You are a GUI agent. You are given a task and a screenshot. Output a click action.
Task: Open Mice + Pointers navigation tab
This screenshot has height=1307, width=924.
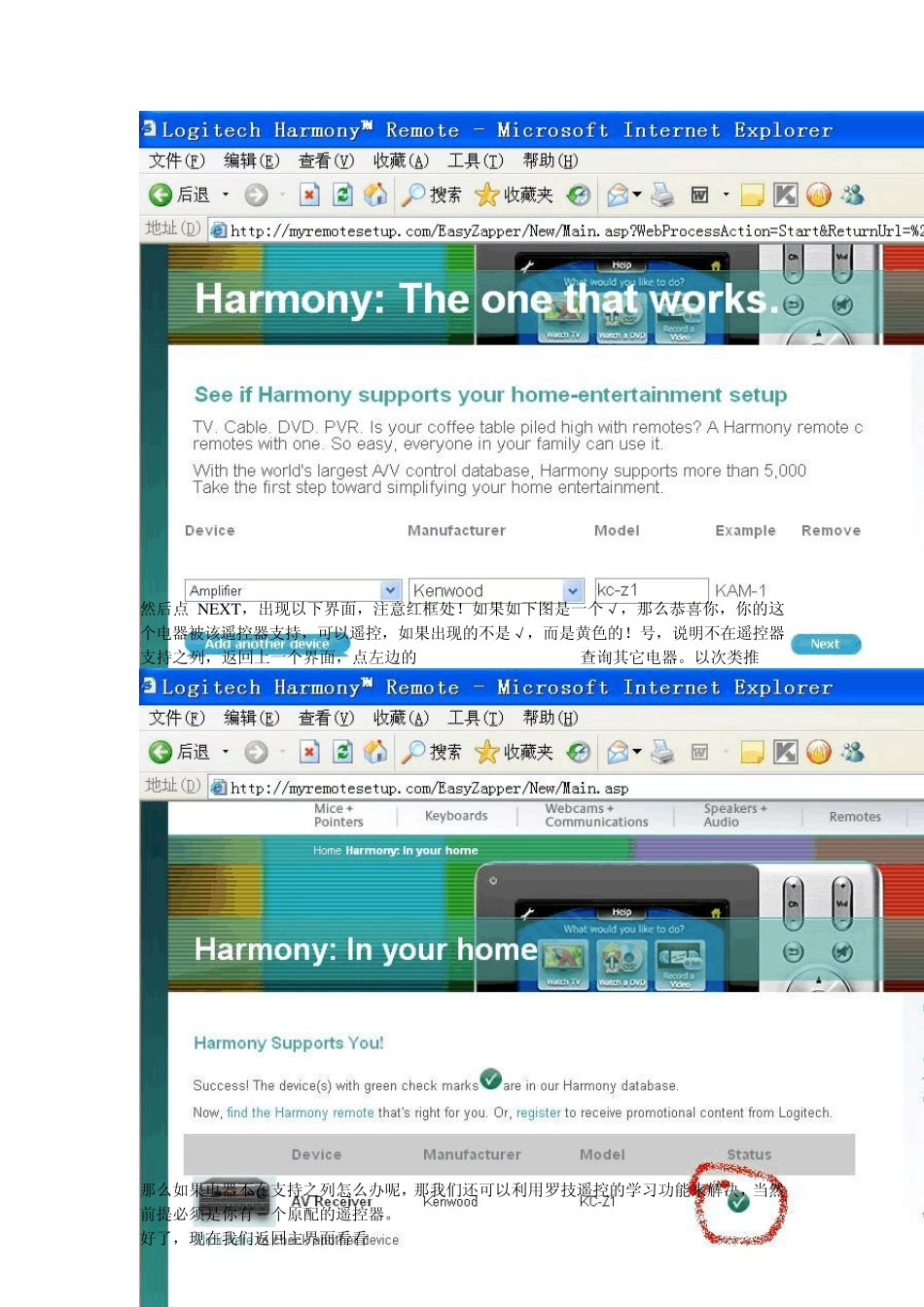[x=338, y=815]
